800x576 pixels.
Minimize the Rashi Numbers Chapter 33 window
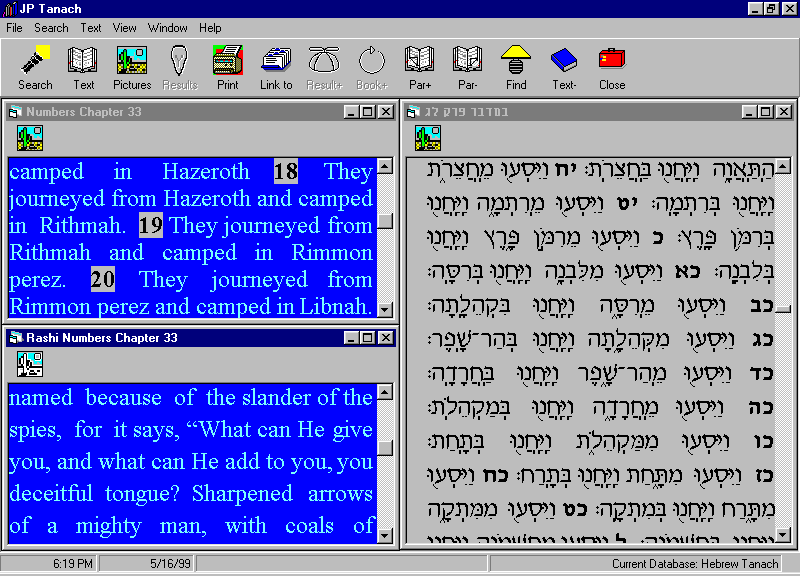pos(351,338)
